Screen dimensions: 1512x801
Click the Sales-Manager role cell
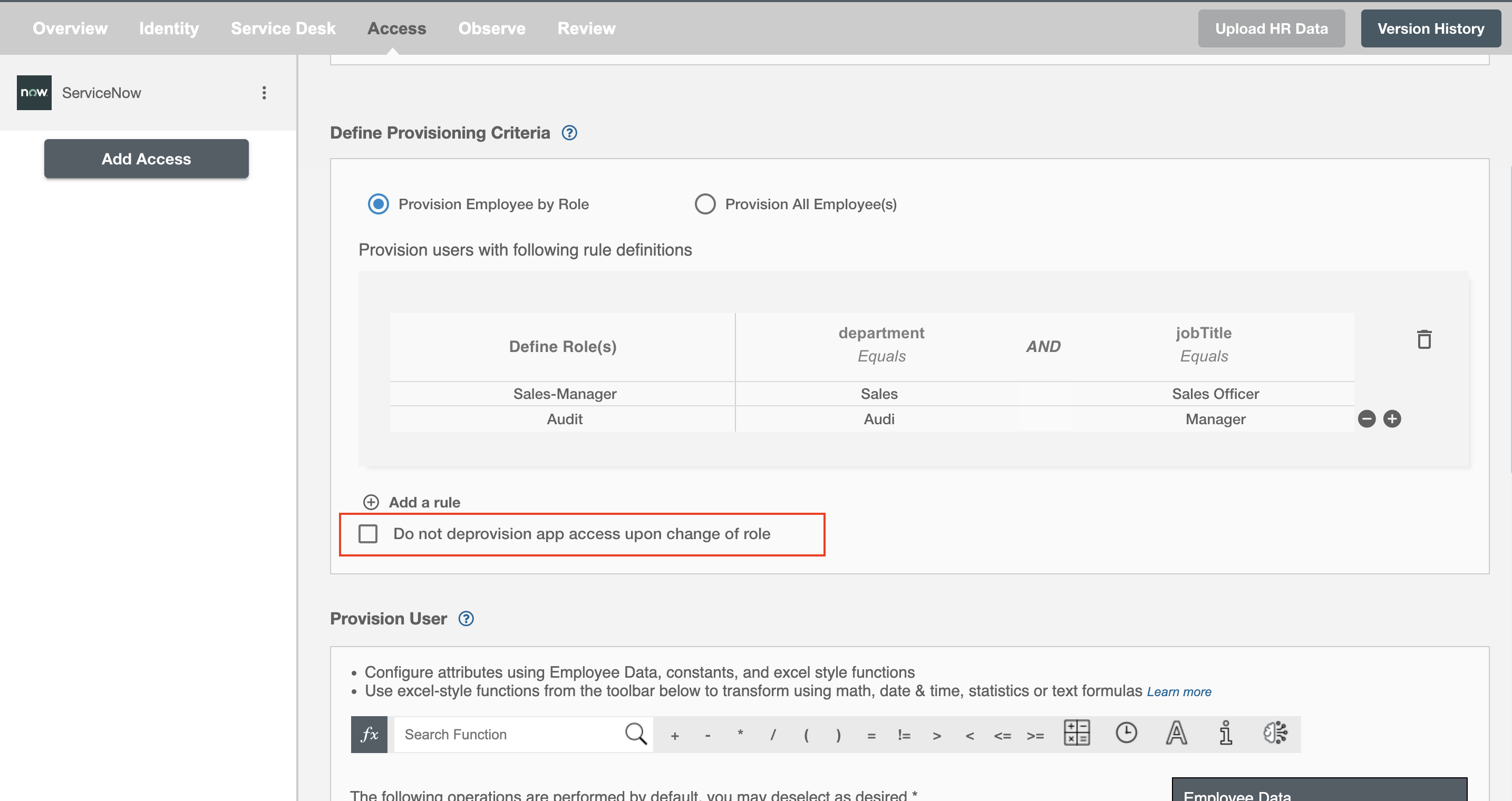(564, 394)
